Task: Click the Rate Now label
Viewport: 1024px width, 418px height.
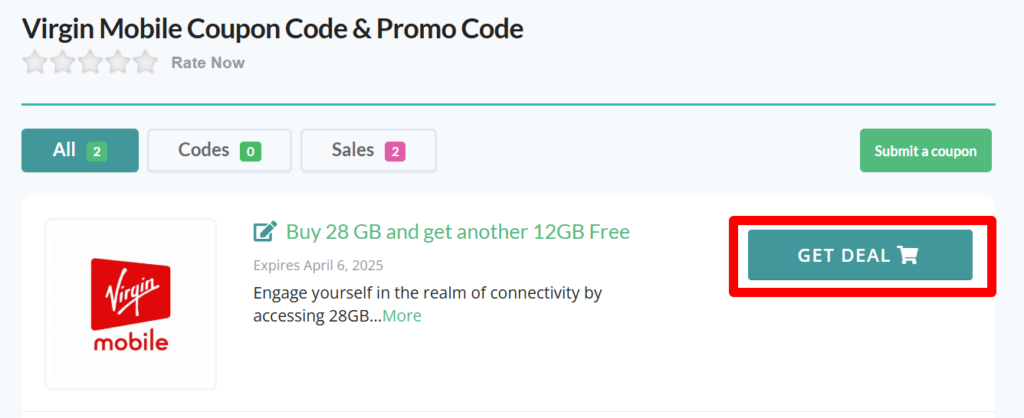Action: tap(208, 63)
